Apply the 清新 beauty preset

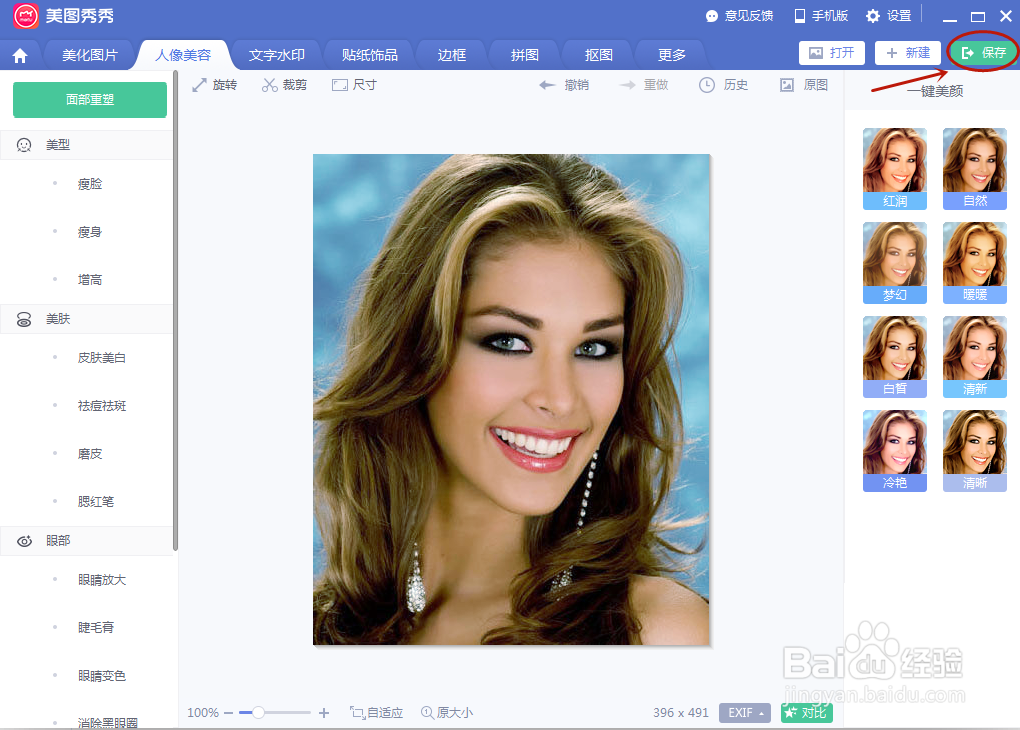[x=974, y=357]
